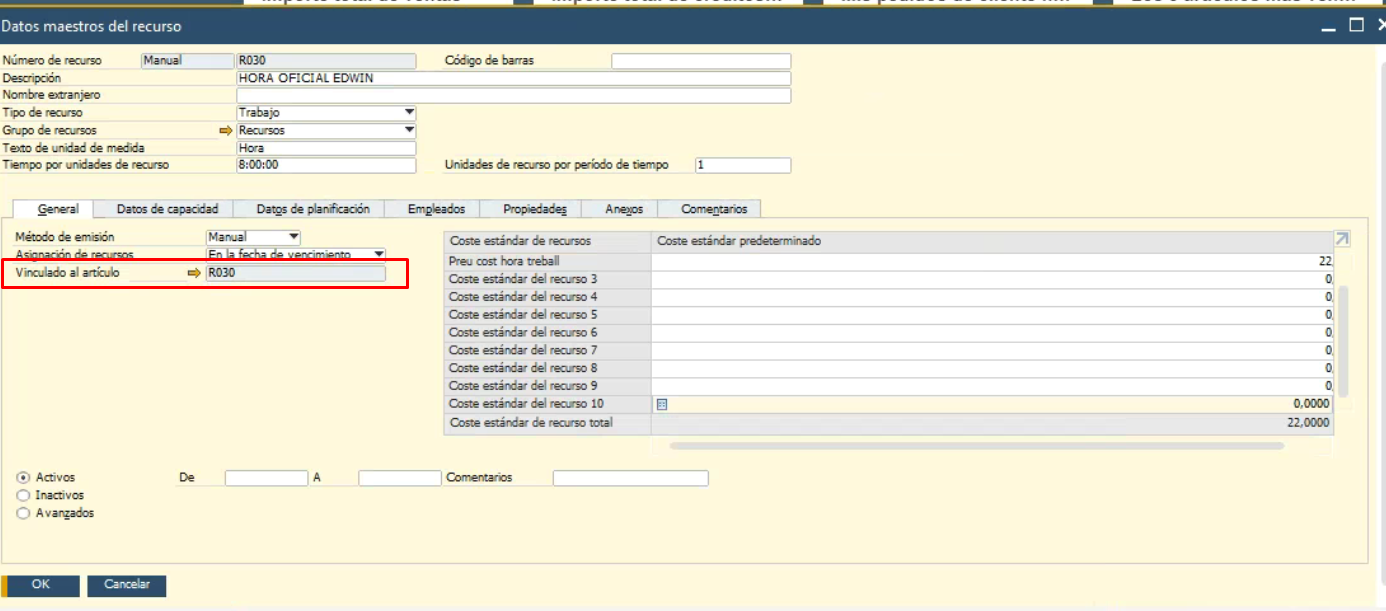Image resolution: width=1386 pixels, height=611 pixels.
Task: Select the Coste estándar del recurso 8 row
Action: tap(888, 369)
